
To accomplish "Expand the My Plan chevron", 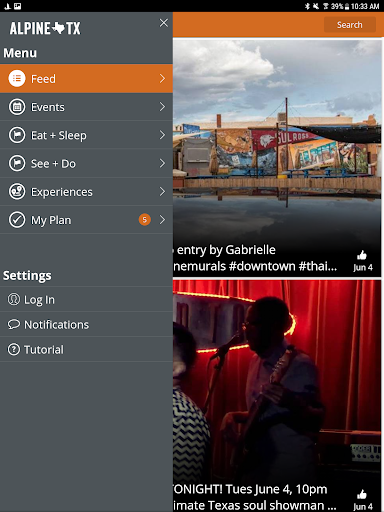I will pyautogui.click(x=162, y=220).
